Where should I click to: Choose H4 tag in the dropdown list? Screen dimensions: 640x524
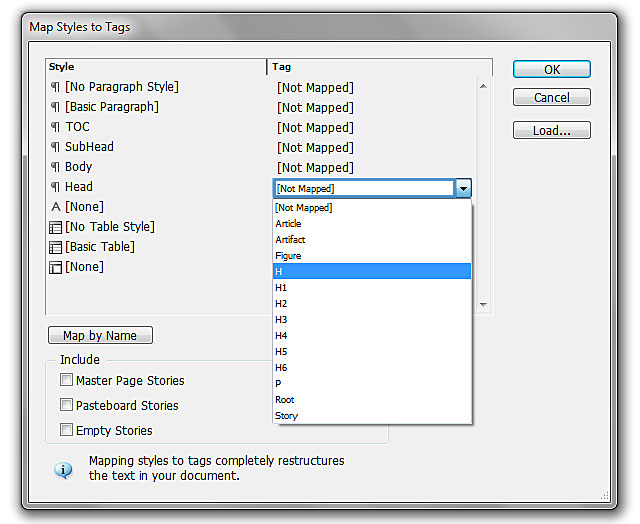point(372,335)
